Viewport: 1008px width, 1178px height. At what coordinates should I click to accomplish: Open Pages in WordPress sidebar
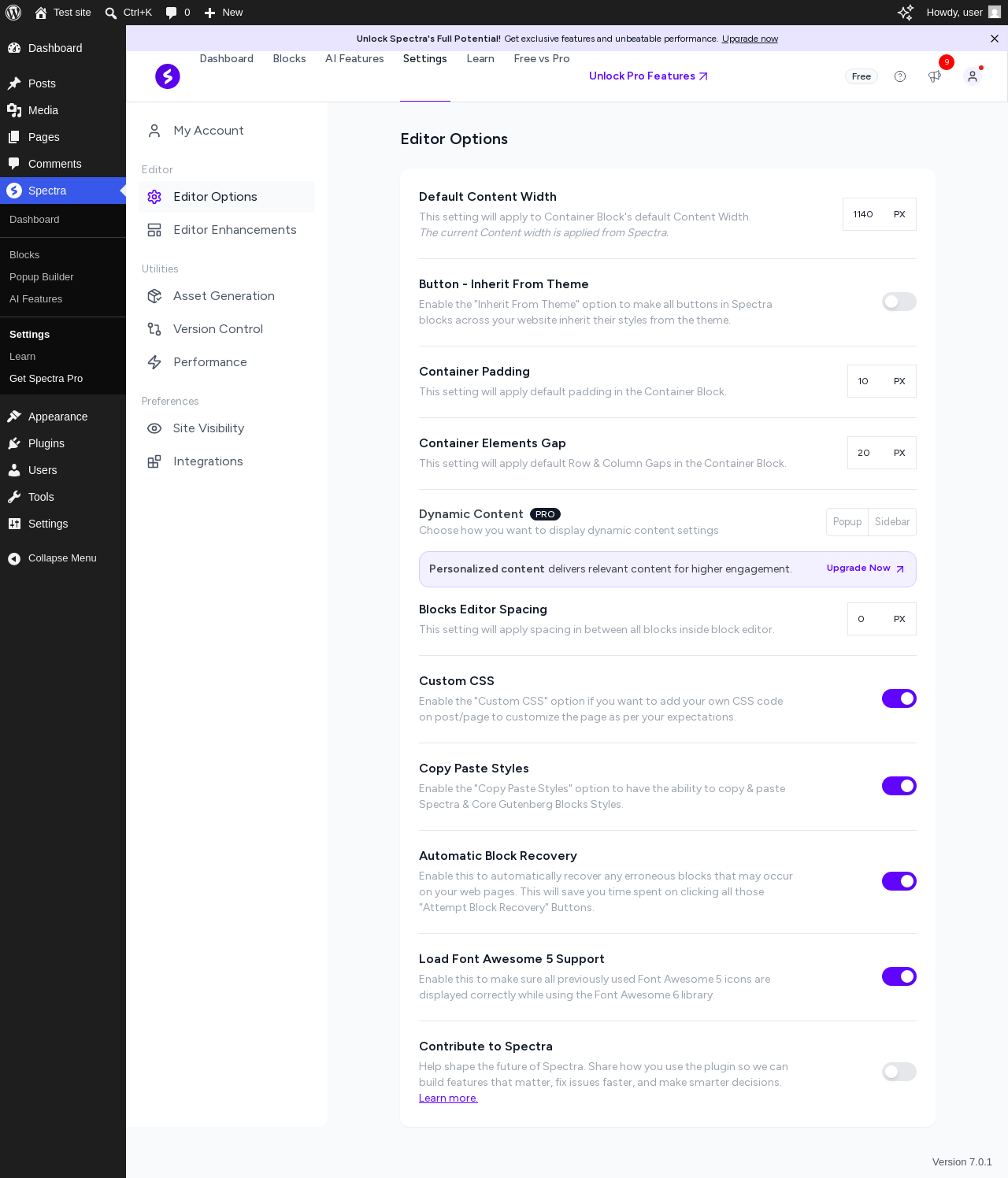(x=63, y=137)
